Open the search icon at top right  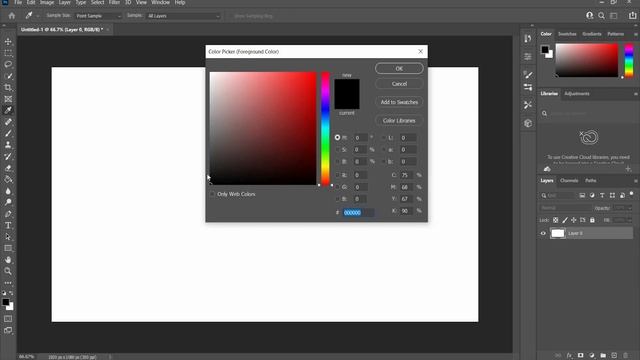[x=601, y=16]
